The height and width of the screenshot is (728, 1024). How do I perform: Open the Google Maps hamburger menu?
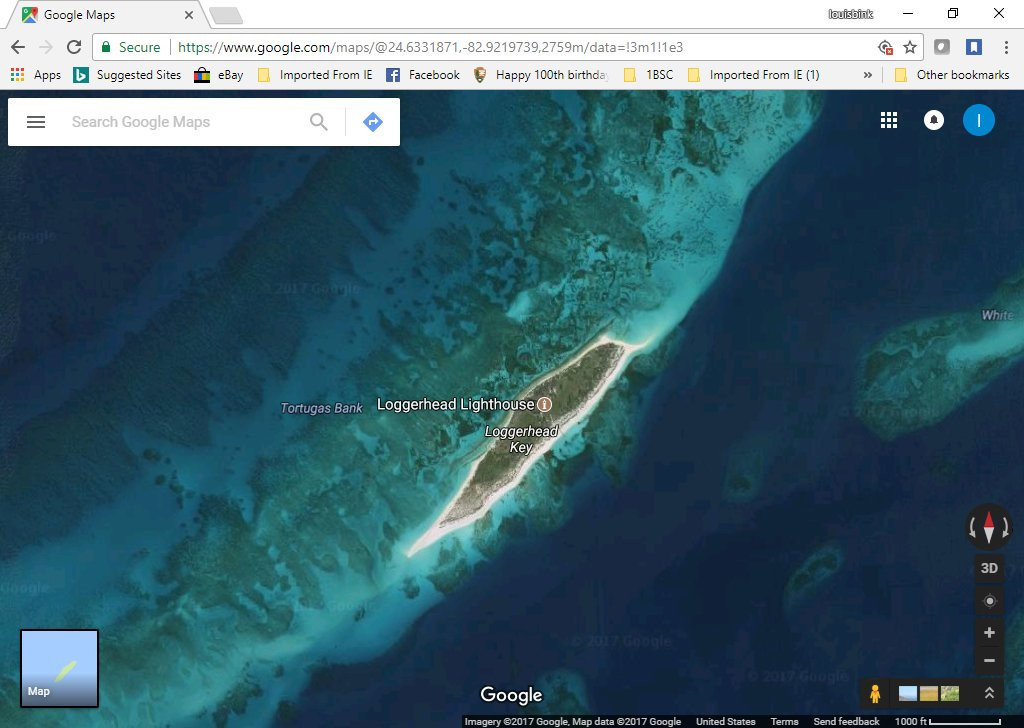pos(36,122)
